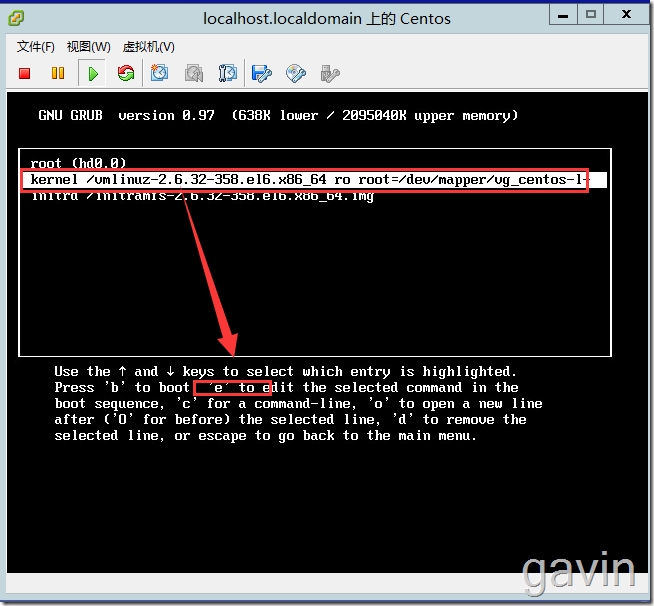This screenshot has width=654, height=606.
Task: Click the floppy drive connect icon
Action: coord(262,74)
